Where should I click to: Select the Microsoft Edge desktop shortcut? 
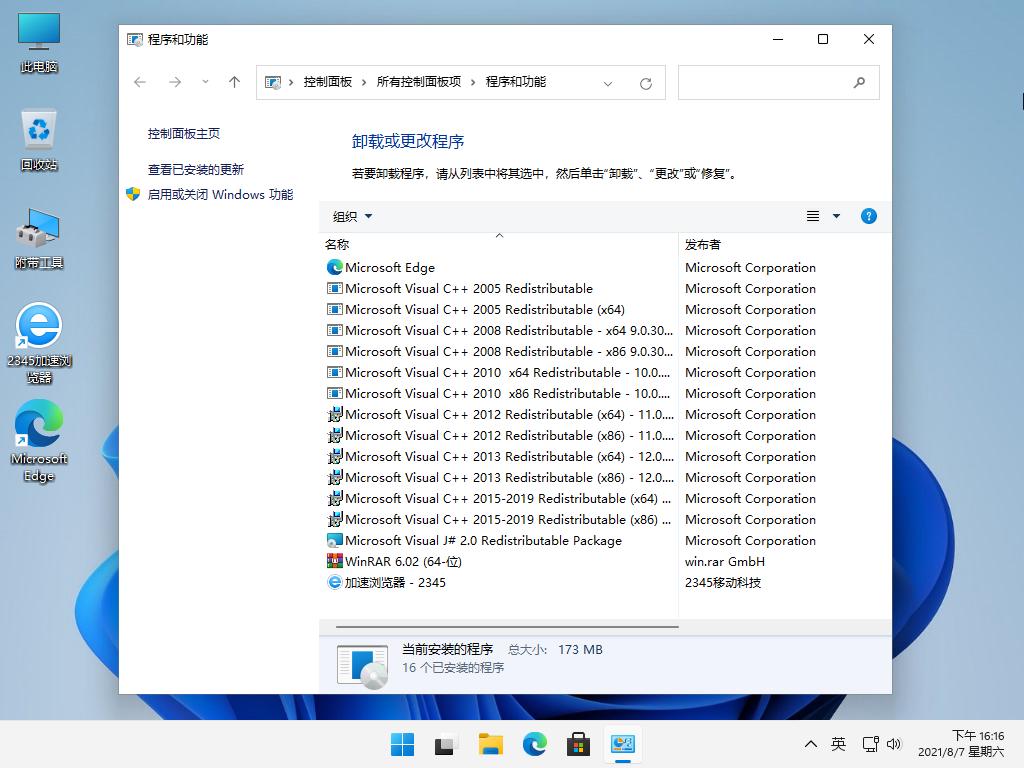point(39,441)
